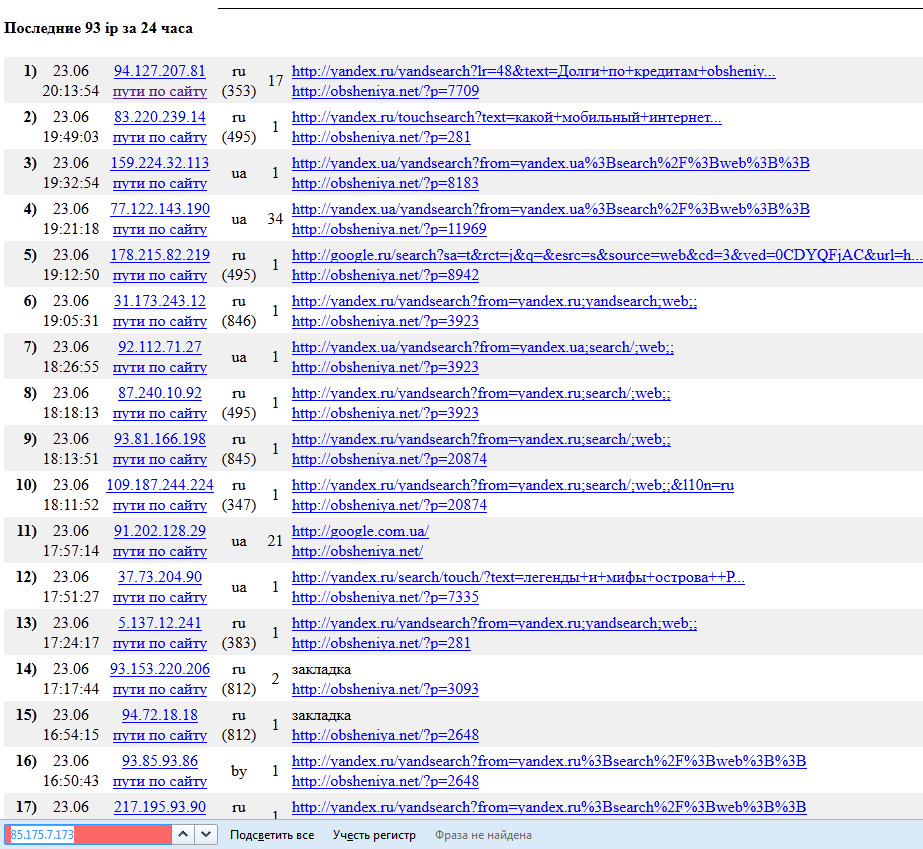
Task: Toggle the 'Учесть регистр' match case option
Action: (374, 835)
